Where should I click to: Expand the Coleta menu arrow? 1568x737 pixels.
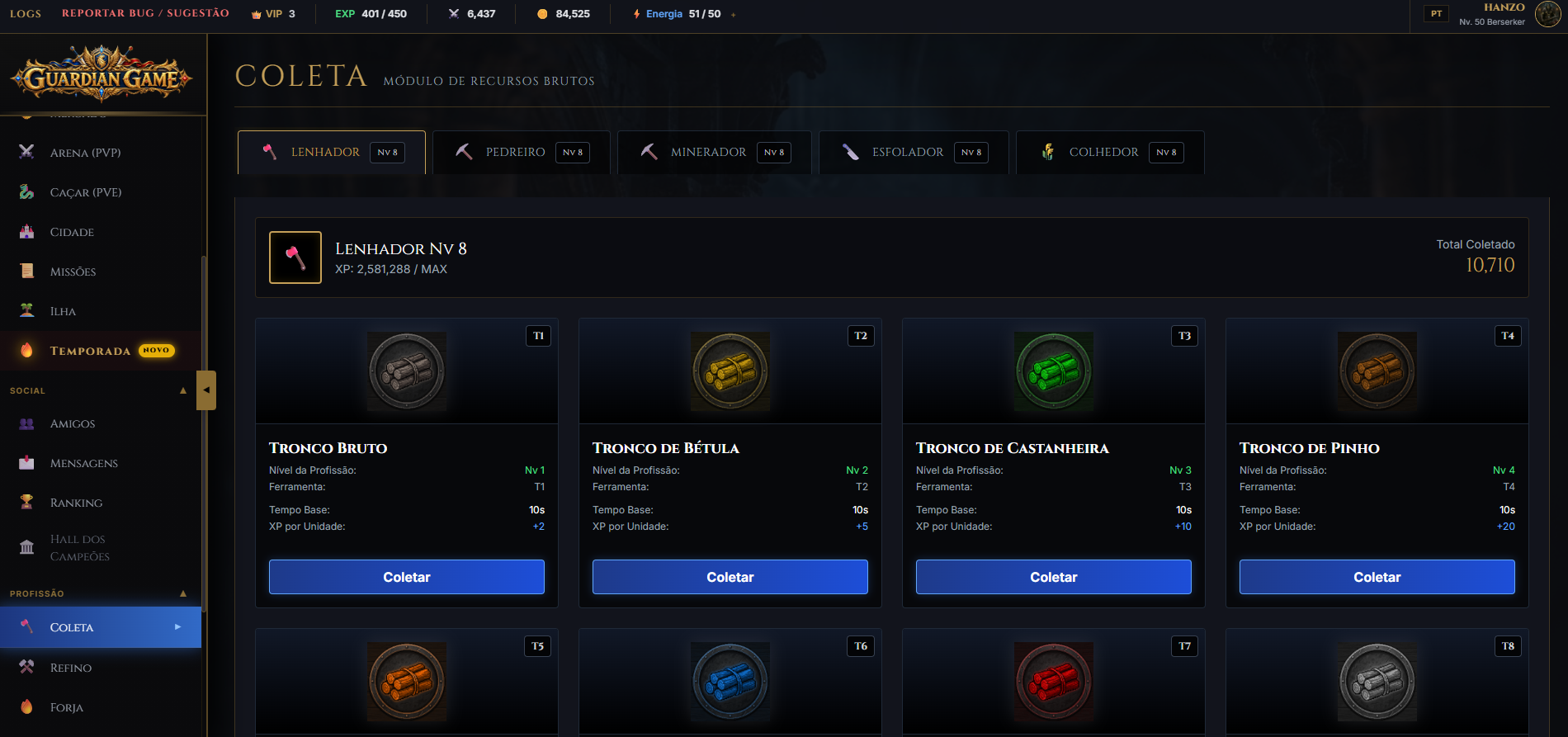click(177, 626)
